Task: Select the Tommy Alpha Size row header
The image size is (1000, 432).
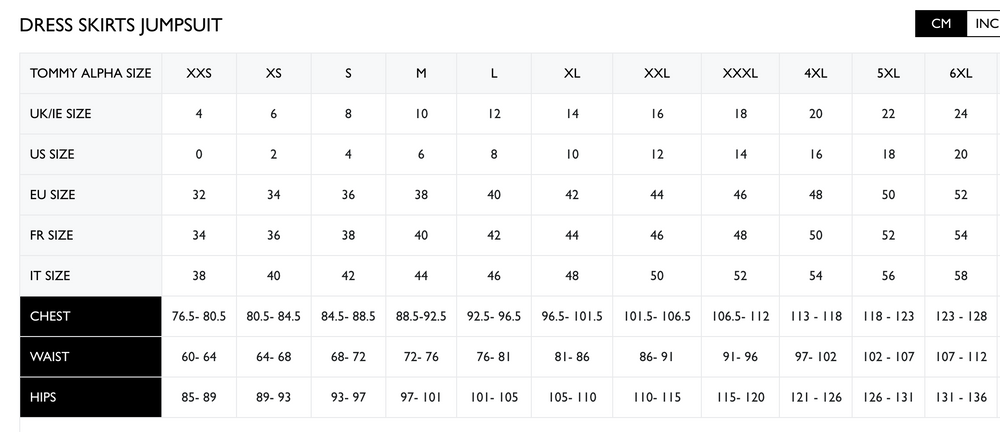Action: (x=91, y=73)
